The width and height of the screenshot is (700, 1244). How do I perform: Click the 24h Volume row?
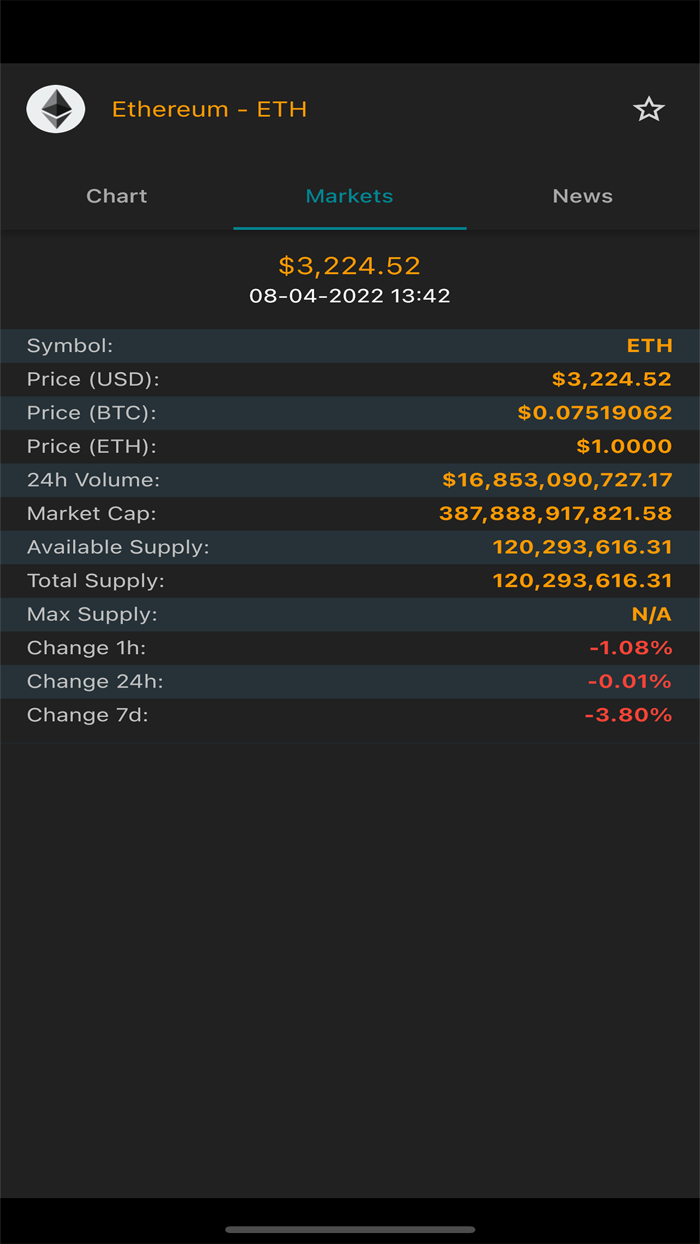(x=350, y=479)
